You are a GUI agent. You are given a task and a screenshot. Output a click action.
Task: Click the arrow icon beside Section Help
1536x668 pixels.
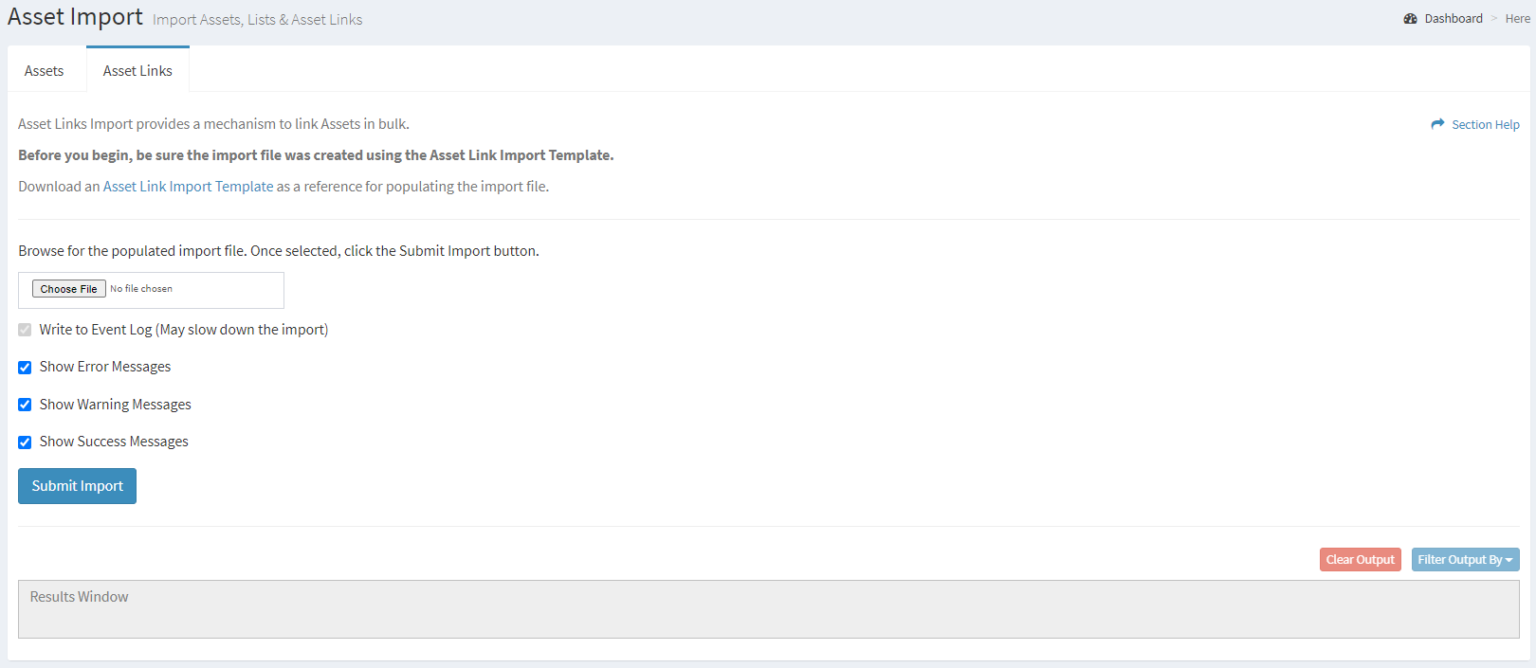pyautogui.click(x=1437, y=124)
